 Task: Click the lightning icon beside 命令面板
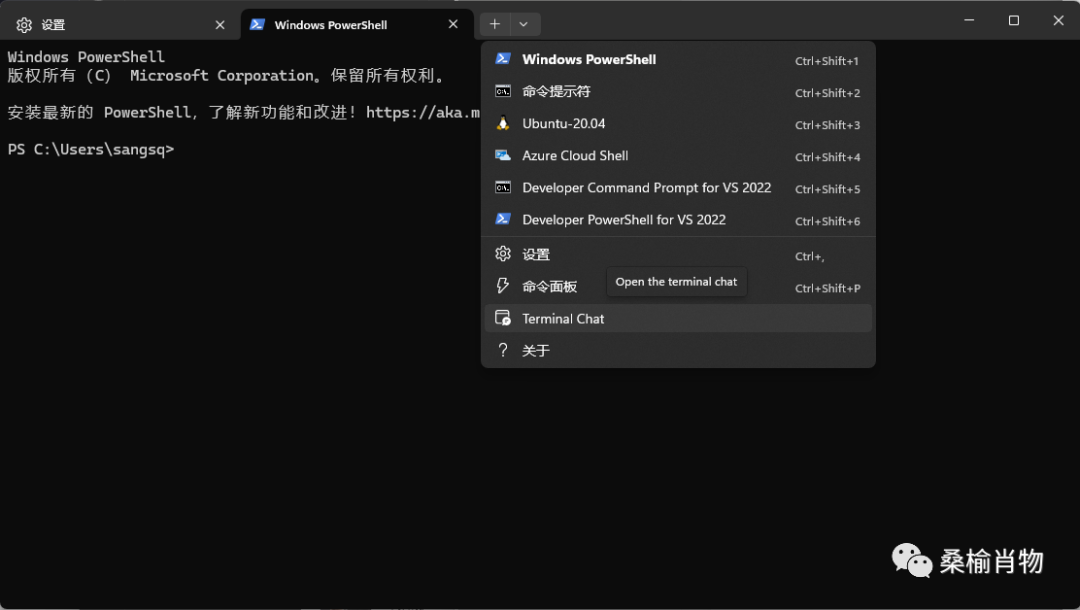pos(503,286)
